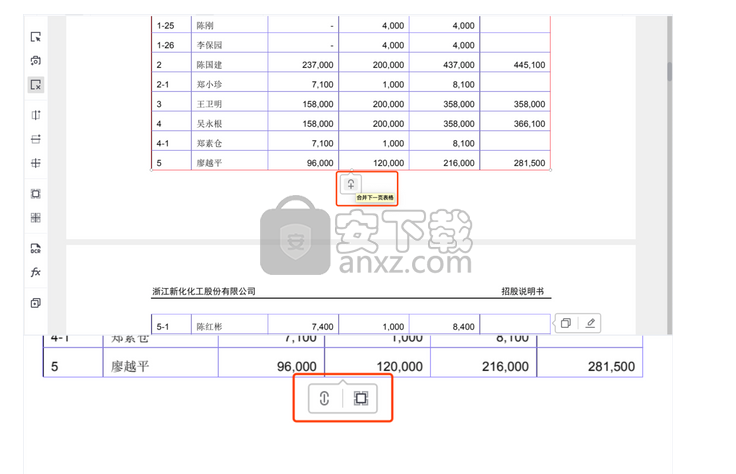736x474 pixels.
Task: Click row number cell '2-1'
Action: click(x=162, y=84)
